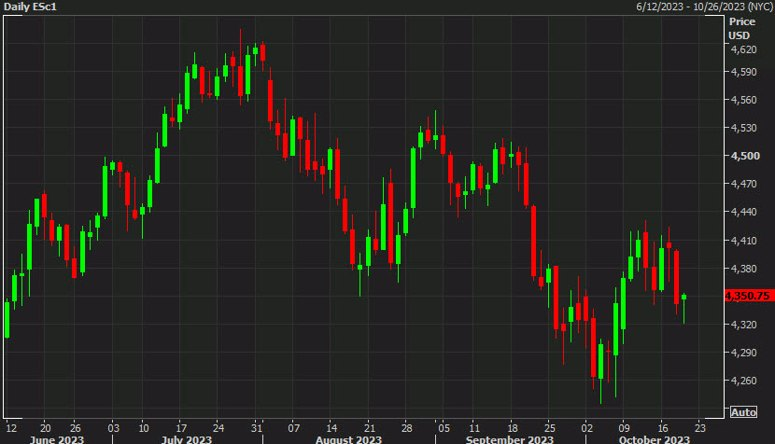Select the red 4,350.75 current price label
Screen dimensions: 775x444
pyautogui.click(x=749, y=296)
